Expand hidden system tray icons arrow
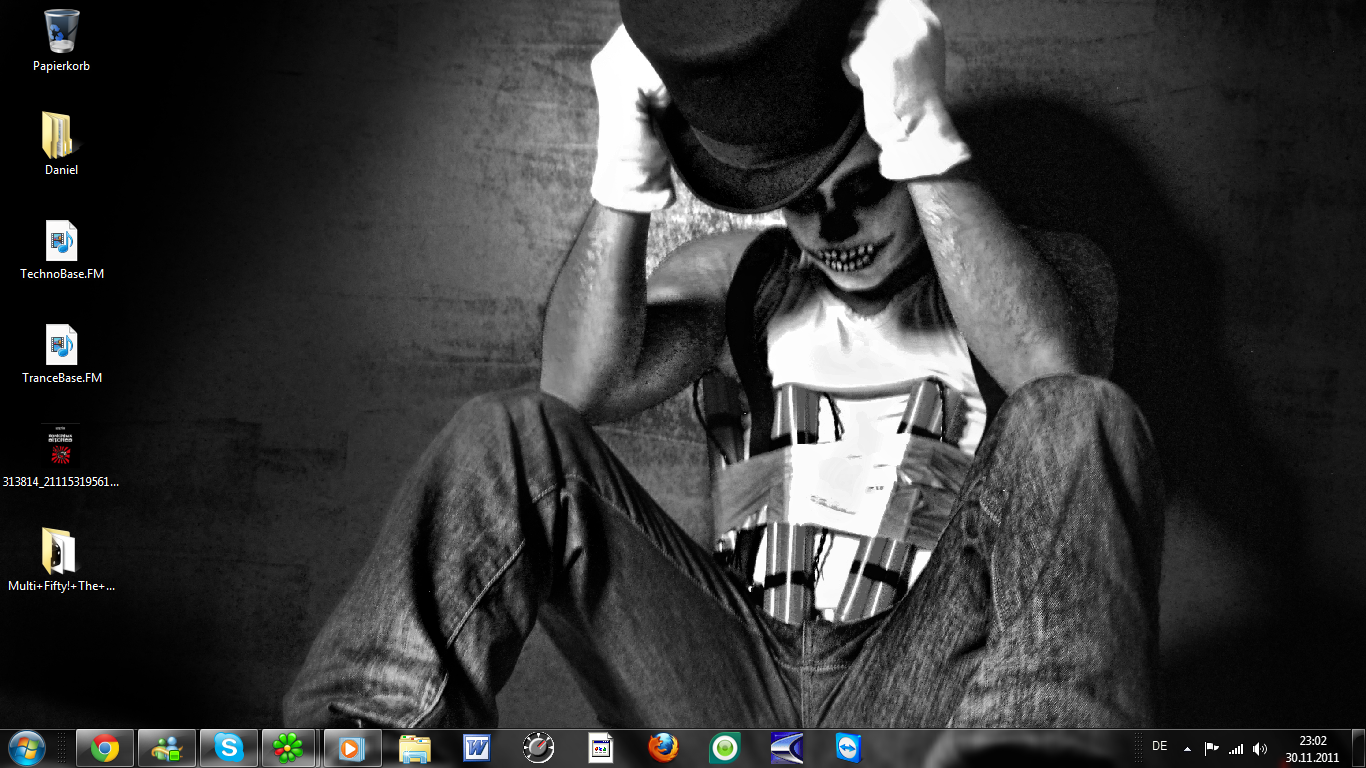1366x768 pixels. (x=1187, y=748)
